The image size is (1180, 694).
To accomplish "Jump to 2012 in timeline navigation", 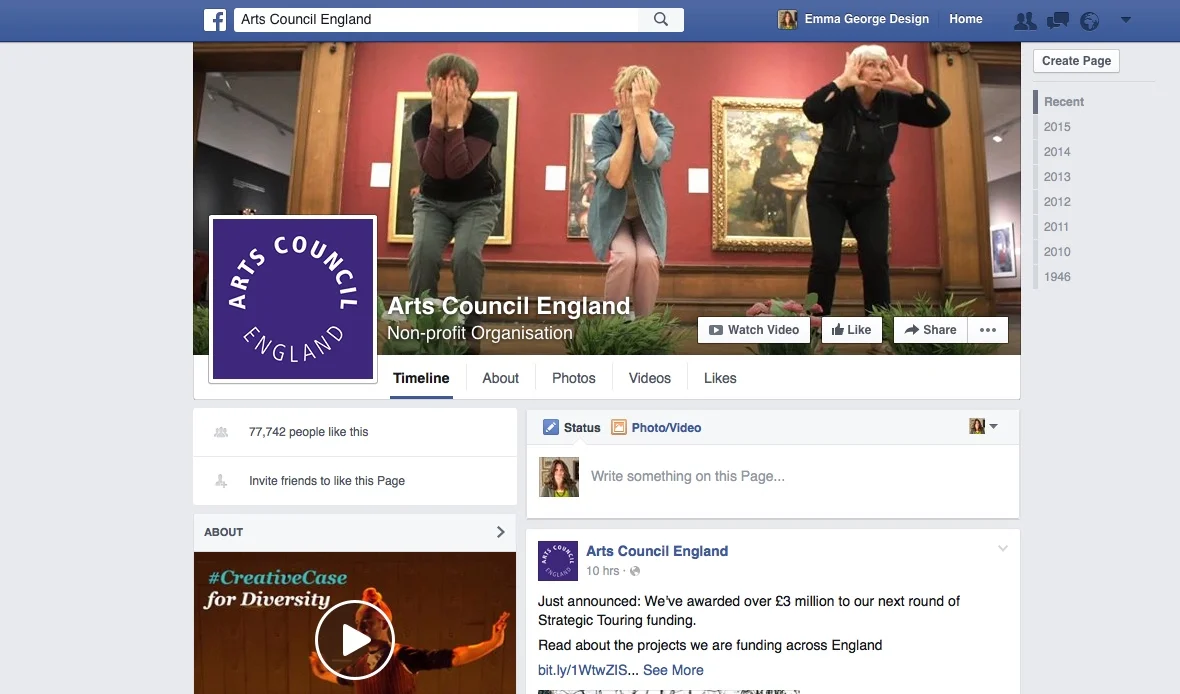I will pyautogui.click(x=1057, y=201).
